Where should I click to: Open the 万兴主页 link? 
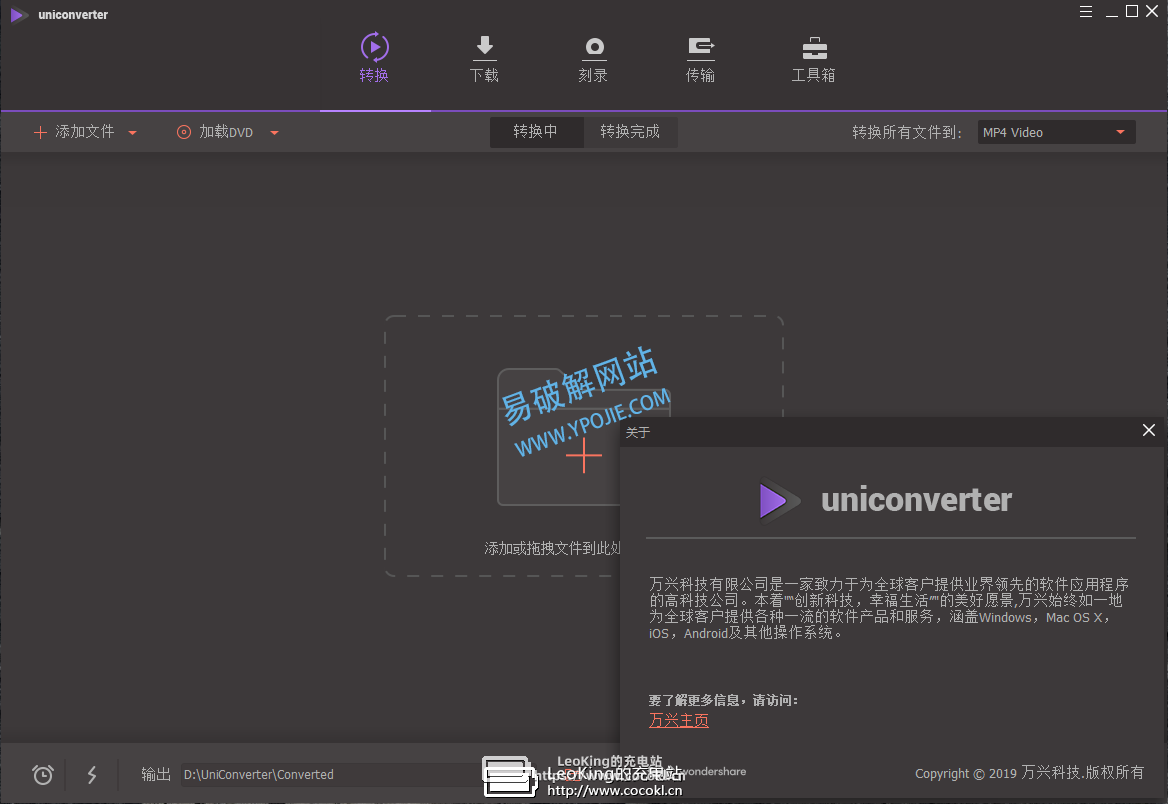(679, 721)
